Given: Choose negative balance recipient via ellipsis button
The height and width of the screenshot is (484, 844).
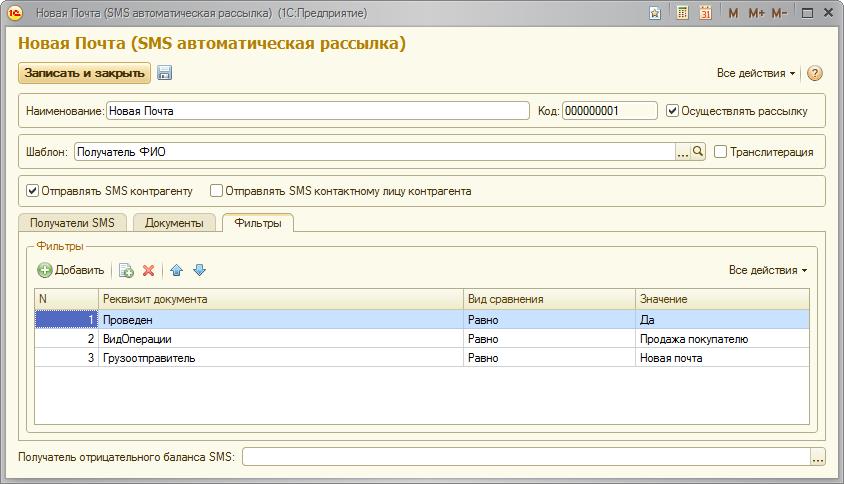Looking at the screenshot, I should (x=818, y=457).
